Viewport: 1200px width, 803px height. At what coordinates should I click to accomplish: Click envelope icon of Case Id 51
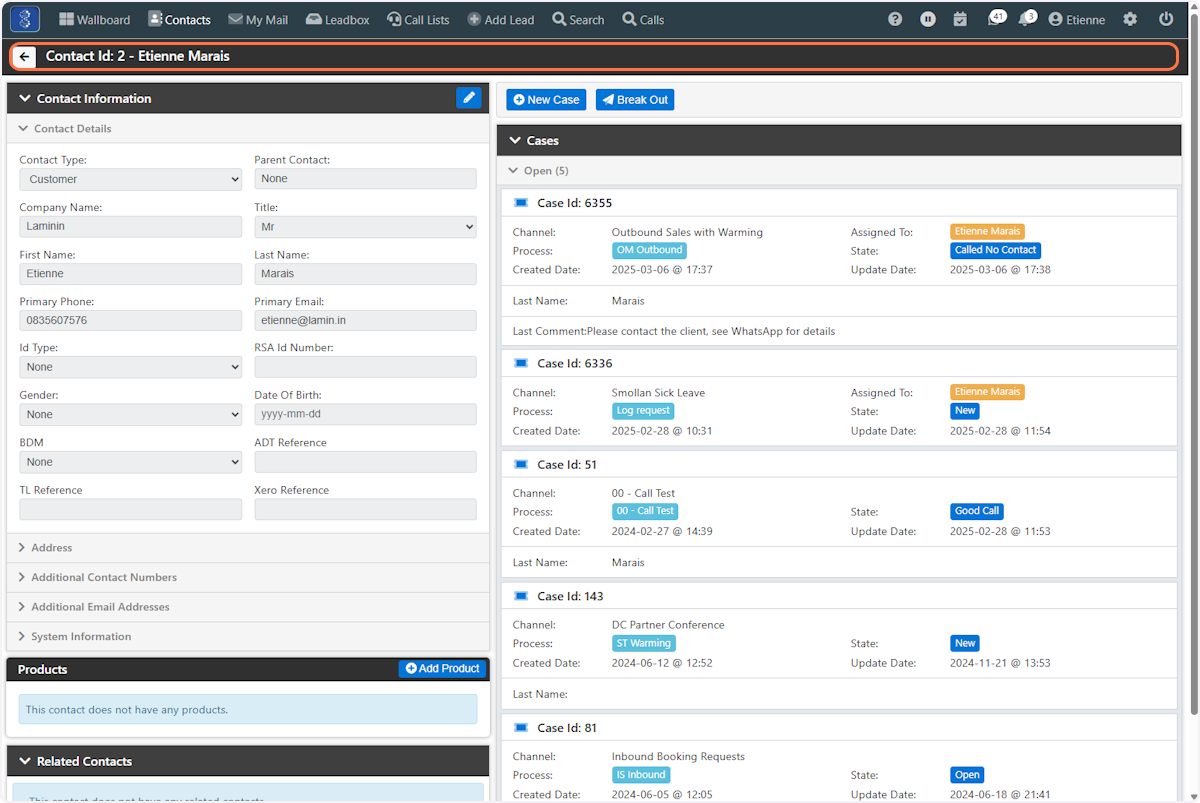520,464
